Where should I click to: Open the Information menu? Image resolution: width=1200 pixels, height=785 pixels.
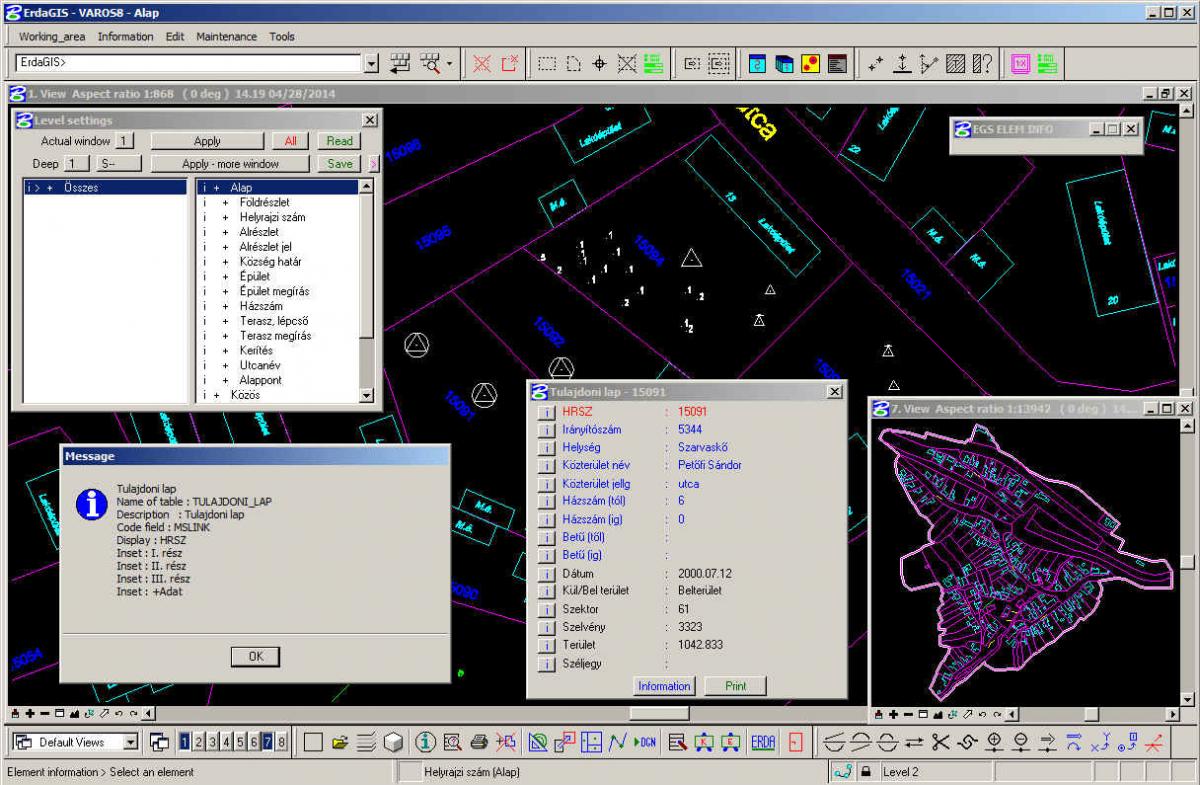[126, 36]
